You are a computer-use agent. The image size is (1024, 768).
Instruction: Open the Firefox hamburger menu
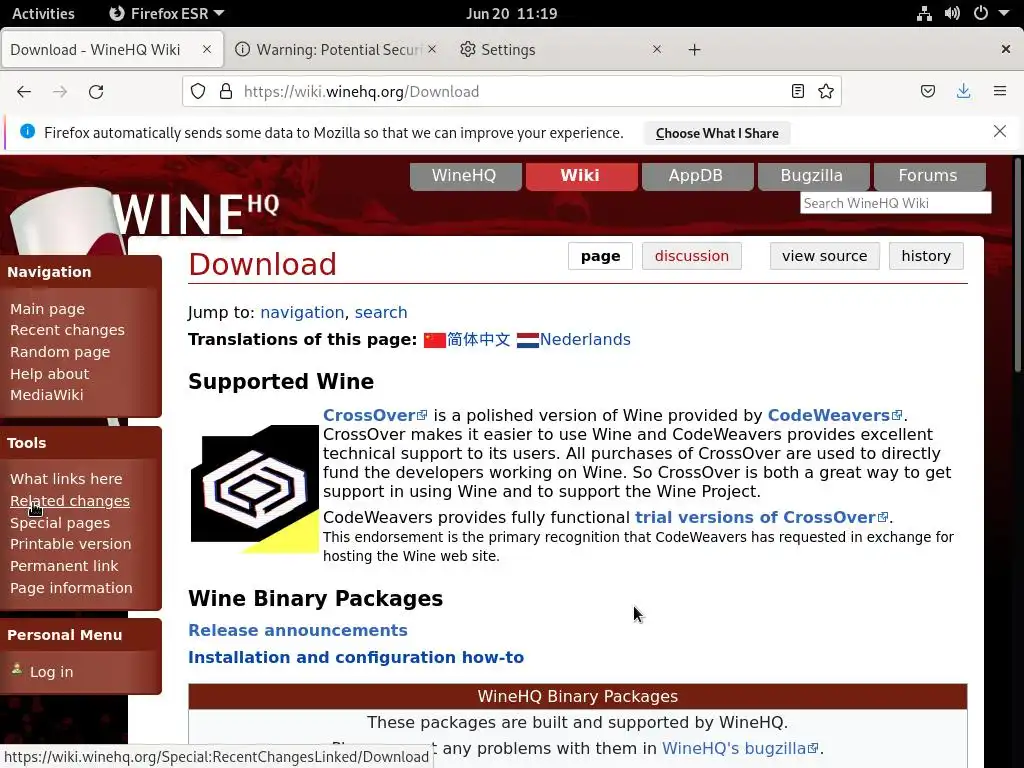click(x=1000, y=91)
